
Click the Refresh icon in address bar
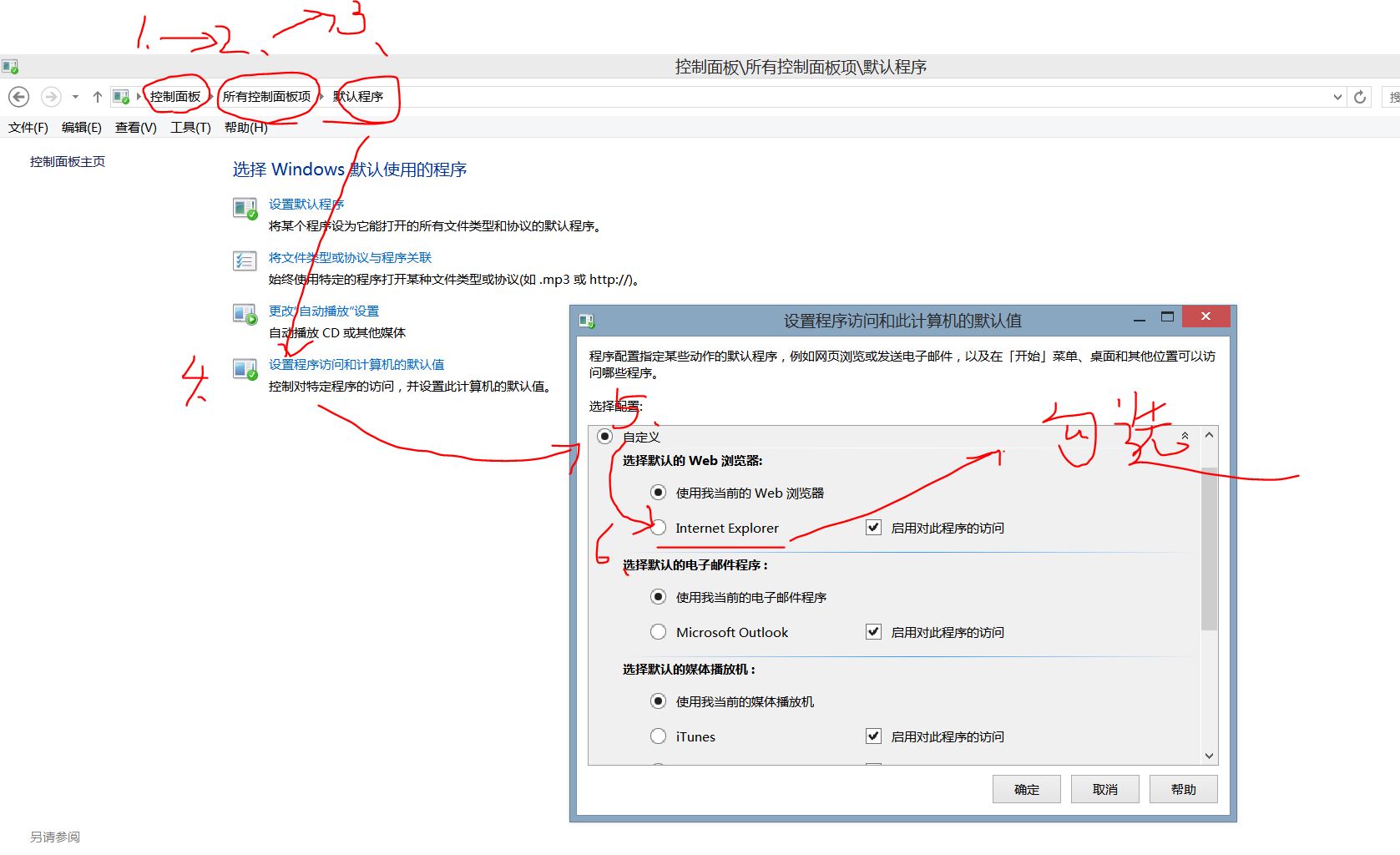point(1360,97)
